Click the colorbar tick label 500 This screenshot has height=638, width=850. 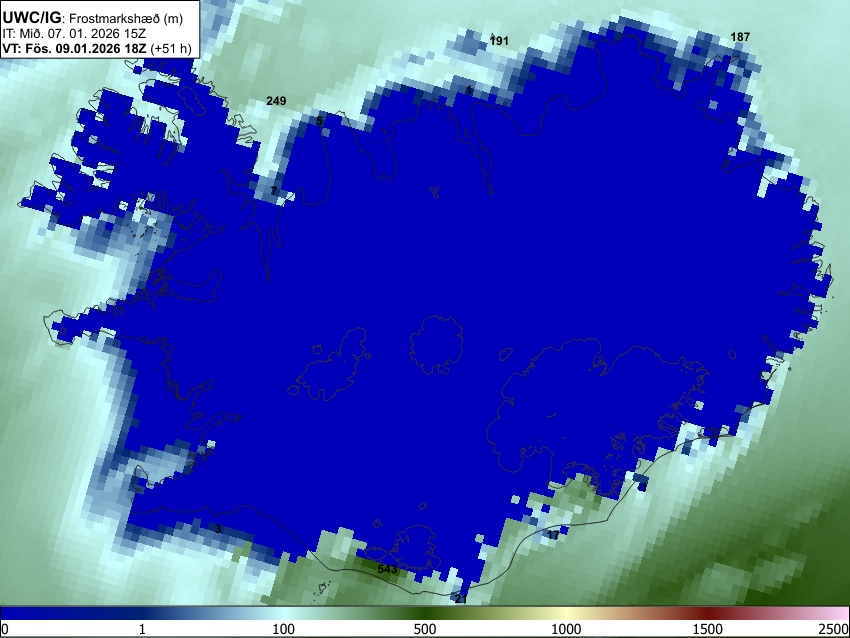pos(424,629)
